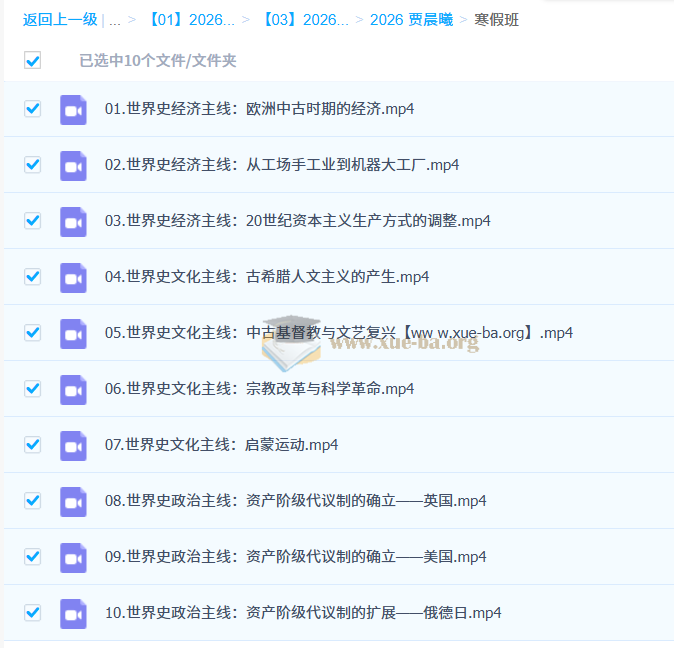This screenshot has width=674, height=648.
Task: Click 返回上一级 to go back
Action: click(60, 20)
